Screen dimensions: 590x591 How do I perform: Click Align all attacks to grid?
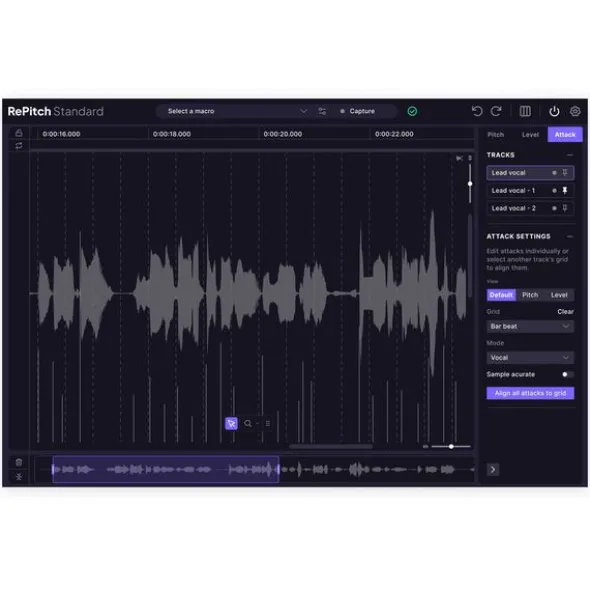530,393
